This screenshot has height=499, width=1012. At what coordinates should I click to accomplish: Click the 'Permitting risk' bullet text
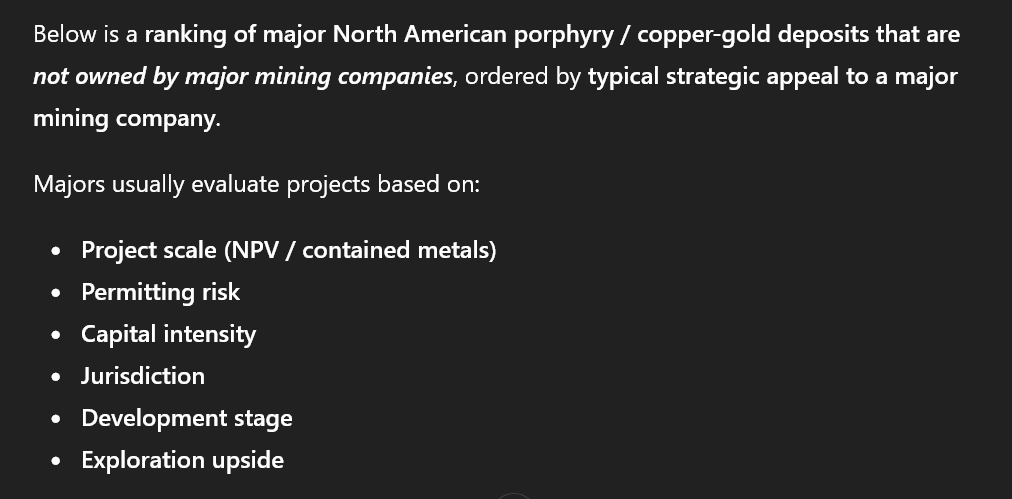click(160, 292)
